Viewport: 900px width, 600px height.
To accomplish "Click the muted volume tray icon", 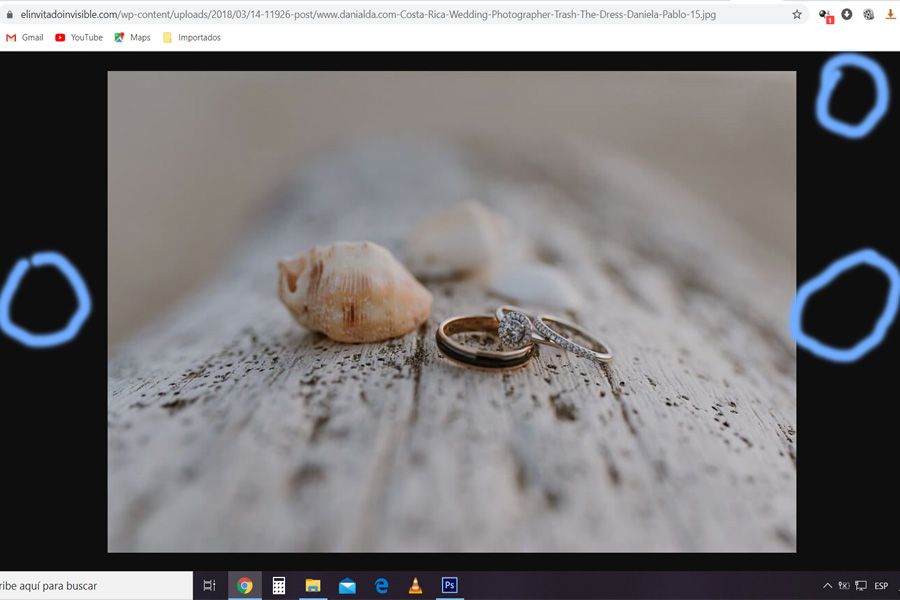I will point(844,586).
